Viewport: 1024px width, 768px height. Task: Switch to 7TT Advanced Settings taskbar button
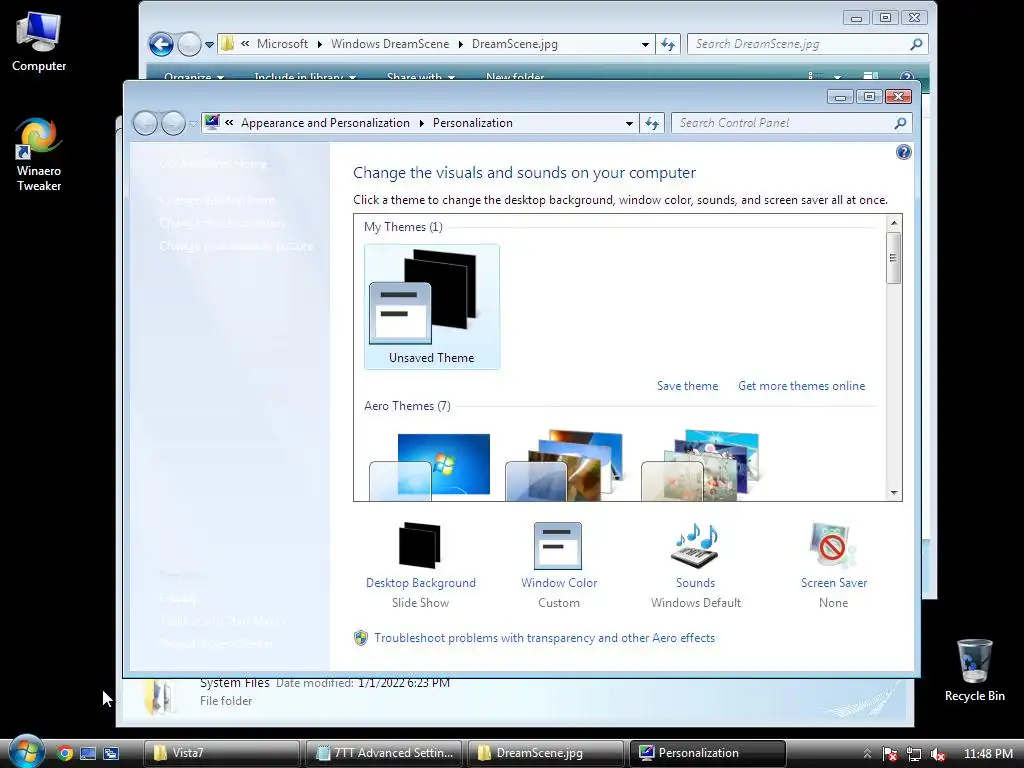pos(384,753)
